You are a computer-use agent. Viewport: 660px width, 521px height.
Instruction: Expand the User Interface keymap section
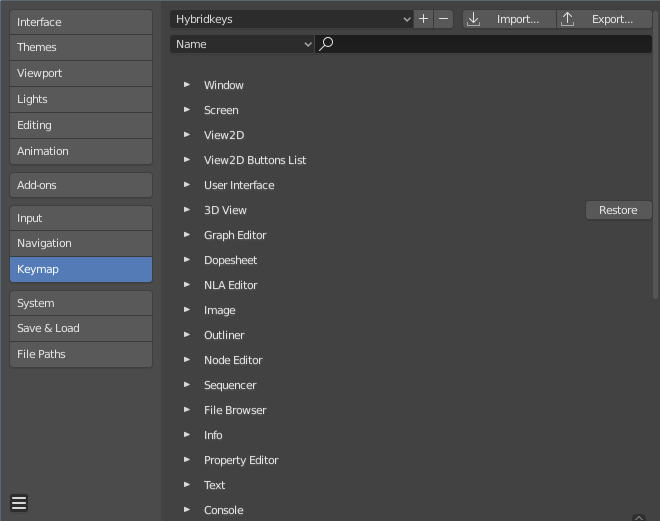tap(187, 185)
